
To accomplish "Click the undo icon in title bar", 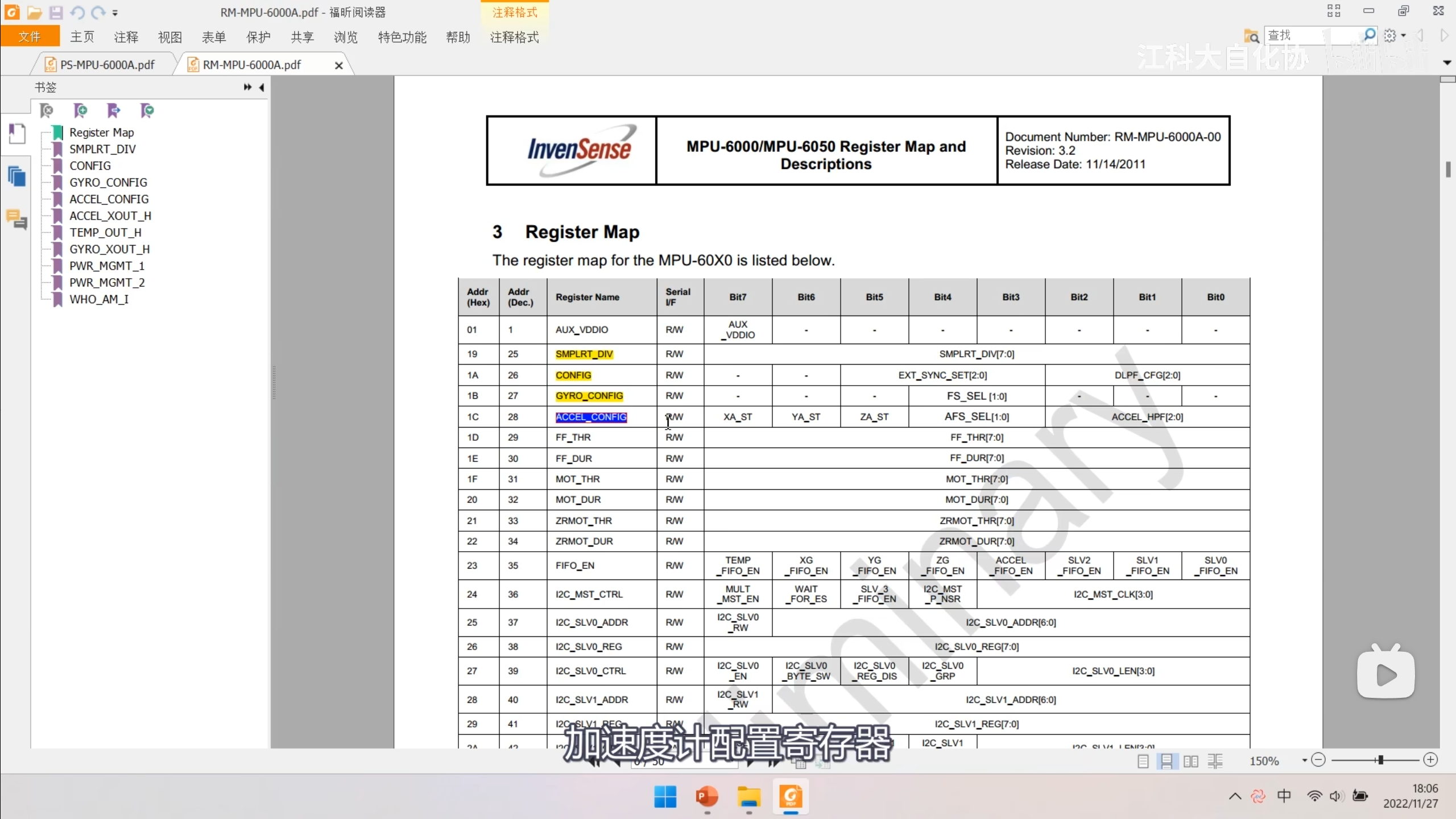I will coord(77,13).
